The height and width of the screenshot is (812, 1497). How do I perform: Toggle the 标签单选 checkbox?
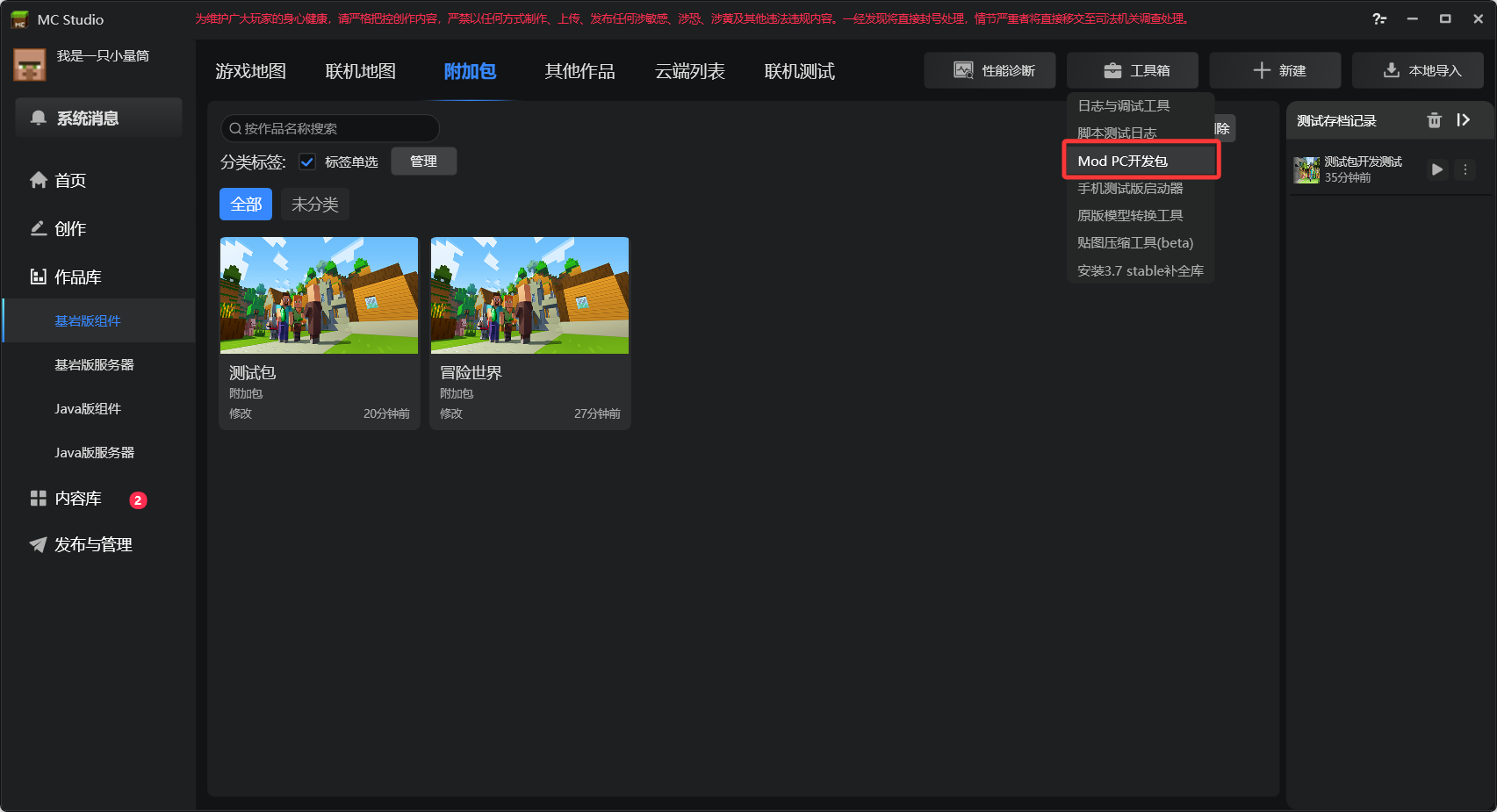307,162
